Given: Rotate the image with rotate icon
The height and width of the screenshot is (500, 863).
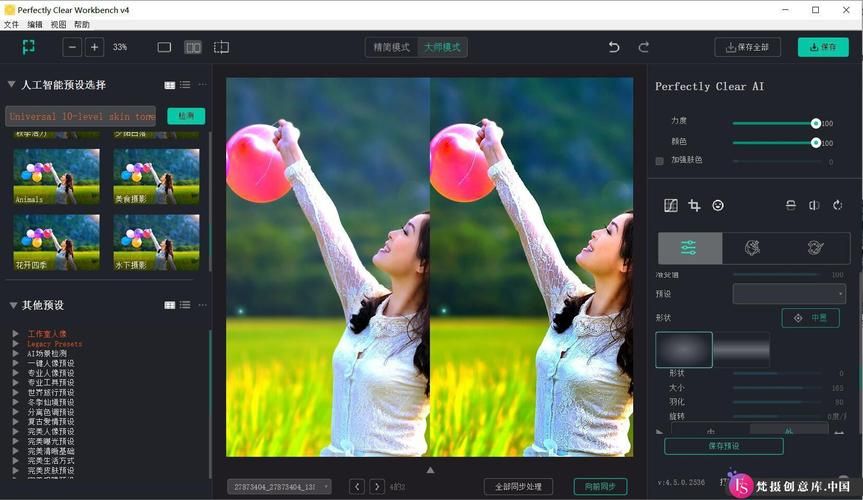Looking at the screenshot, I should point(838,205).
